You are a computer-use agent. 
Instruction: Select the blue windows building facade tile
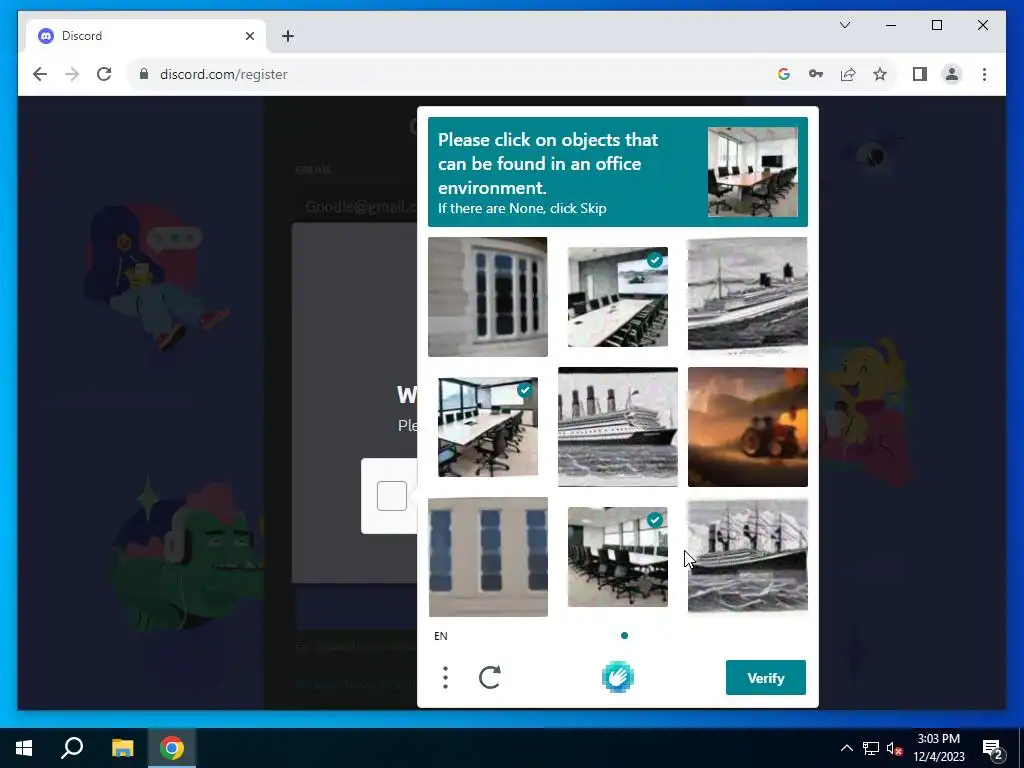[488, 556]
